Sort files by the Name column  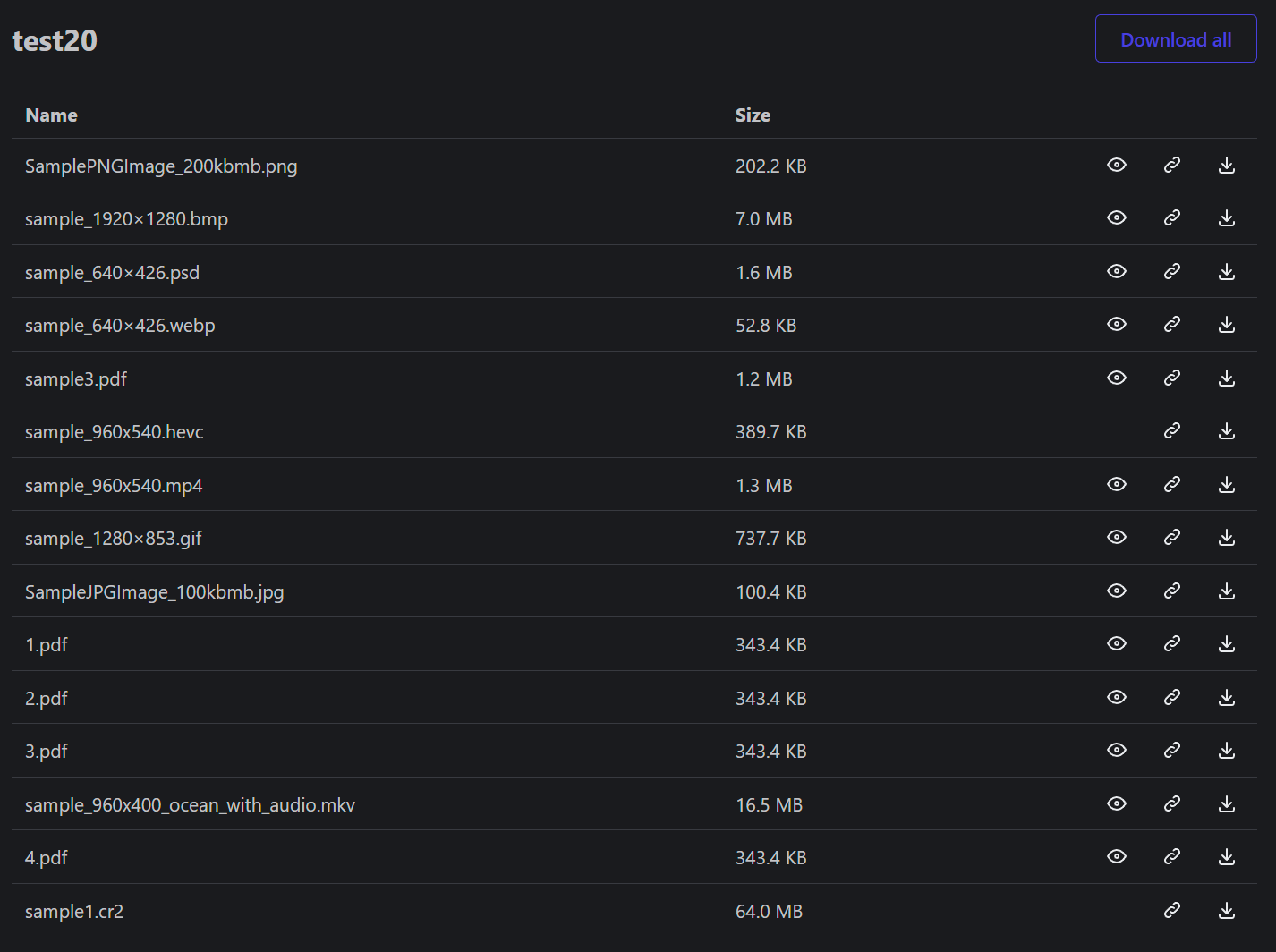[51, 115]
